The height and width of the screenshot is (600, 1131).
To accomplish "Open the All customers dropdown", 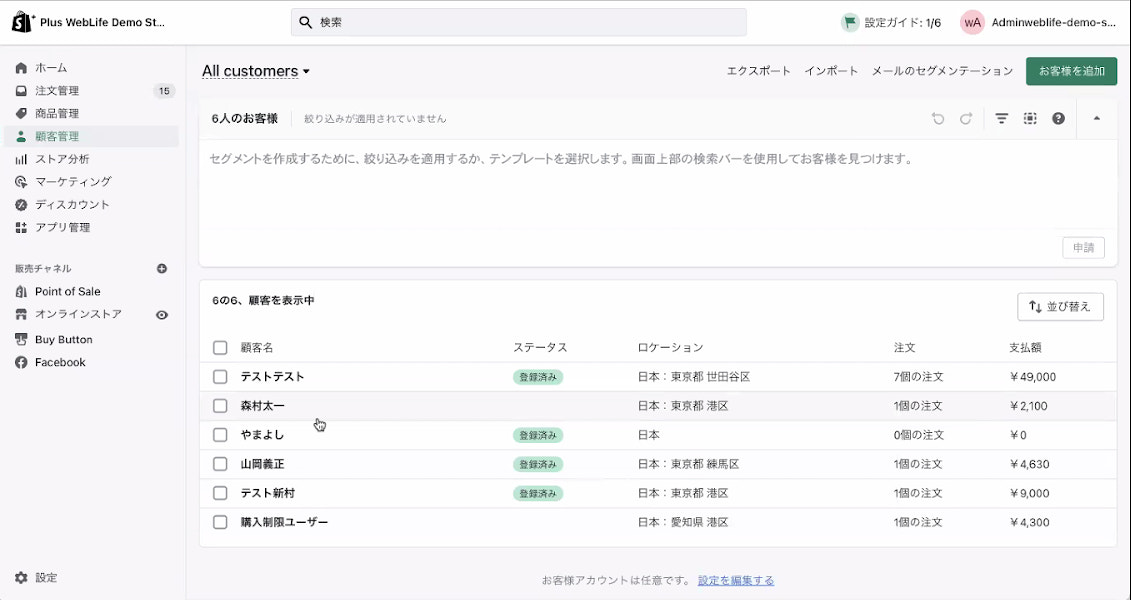I will point(255,71).
